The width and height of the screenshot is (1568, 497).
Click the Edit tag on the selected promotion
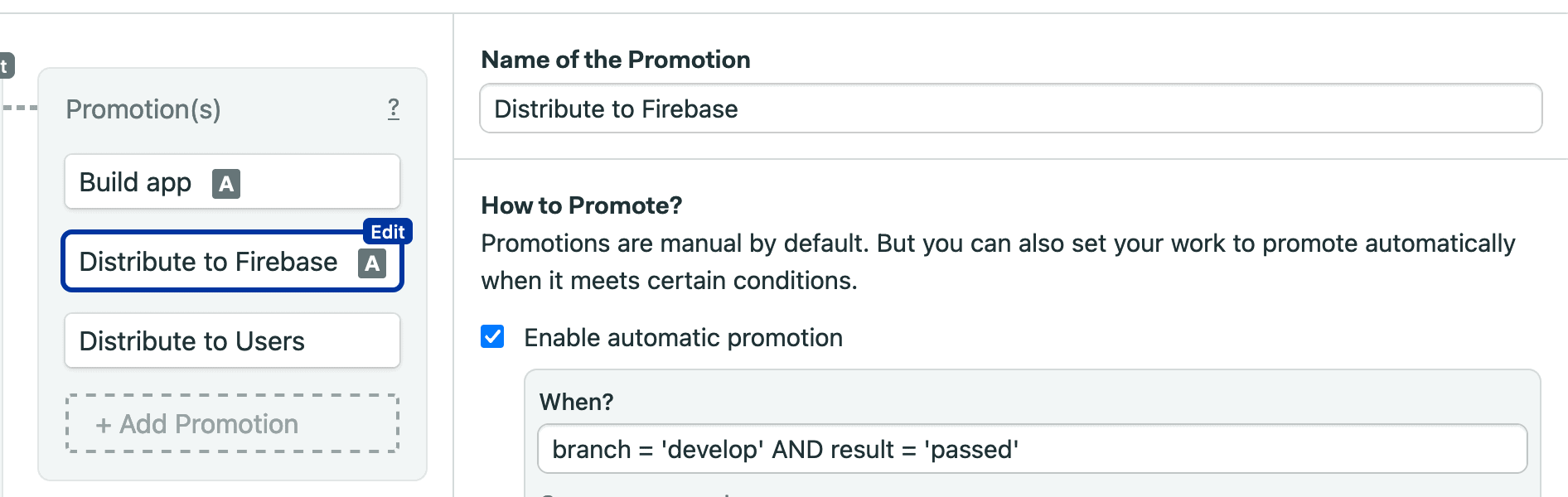[387, 232]
